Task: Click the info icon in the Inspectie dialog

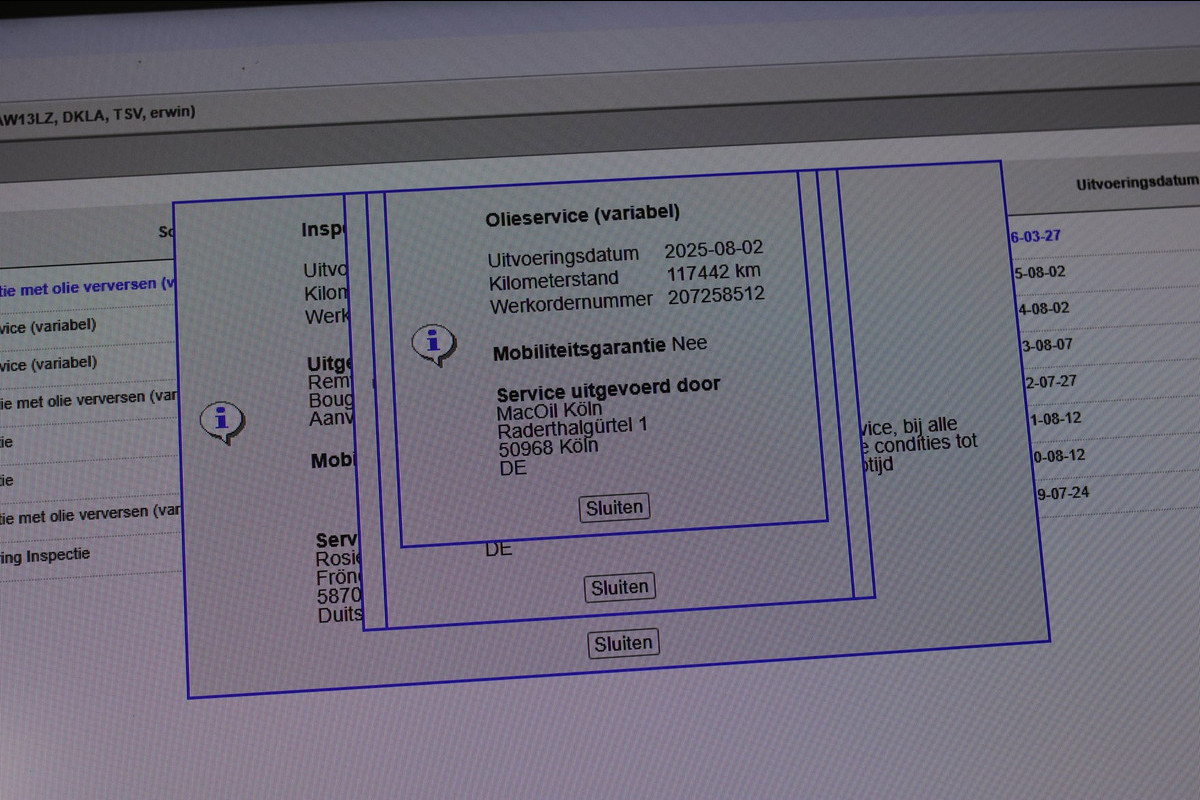Action: [221, 421]
